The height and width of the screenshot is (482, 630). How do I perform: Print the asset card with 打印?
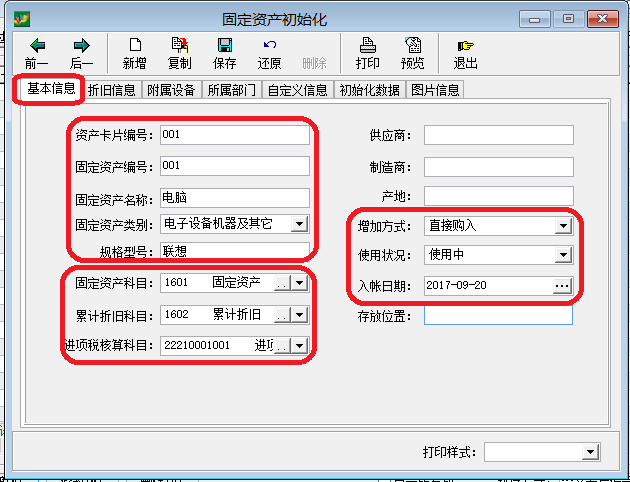coord(367,46)
